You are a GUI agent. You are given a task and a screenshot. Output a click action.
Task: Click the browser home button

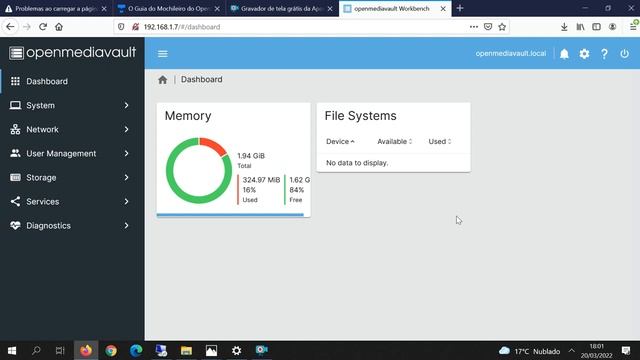(59, 27)
